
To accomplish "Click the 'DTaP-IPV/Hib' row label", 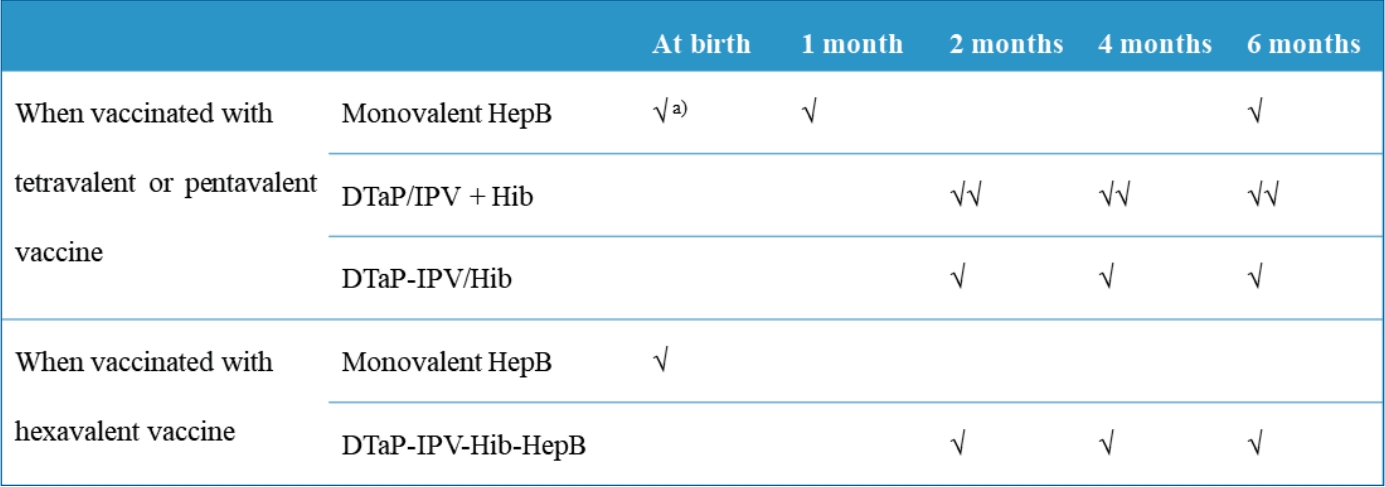I will pos(427,280).
